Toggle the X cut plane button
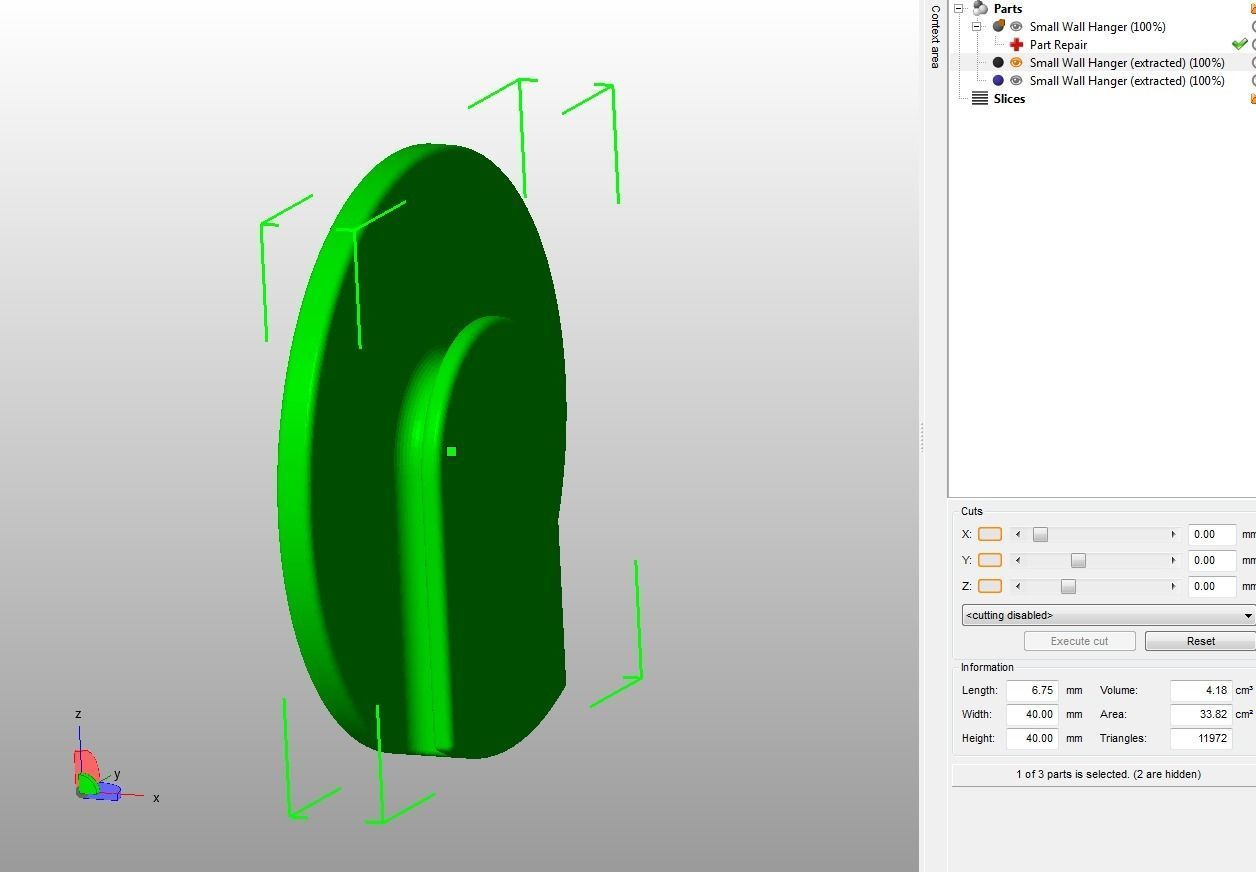The height and width of the screenshot is (872, 1256). pyautogui.click(x=989, y=534)
